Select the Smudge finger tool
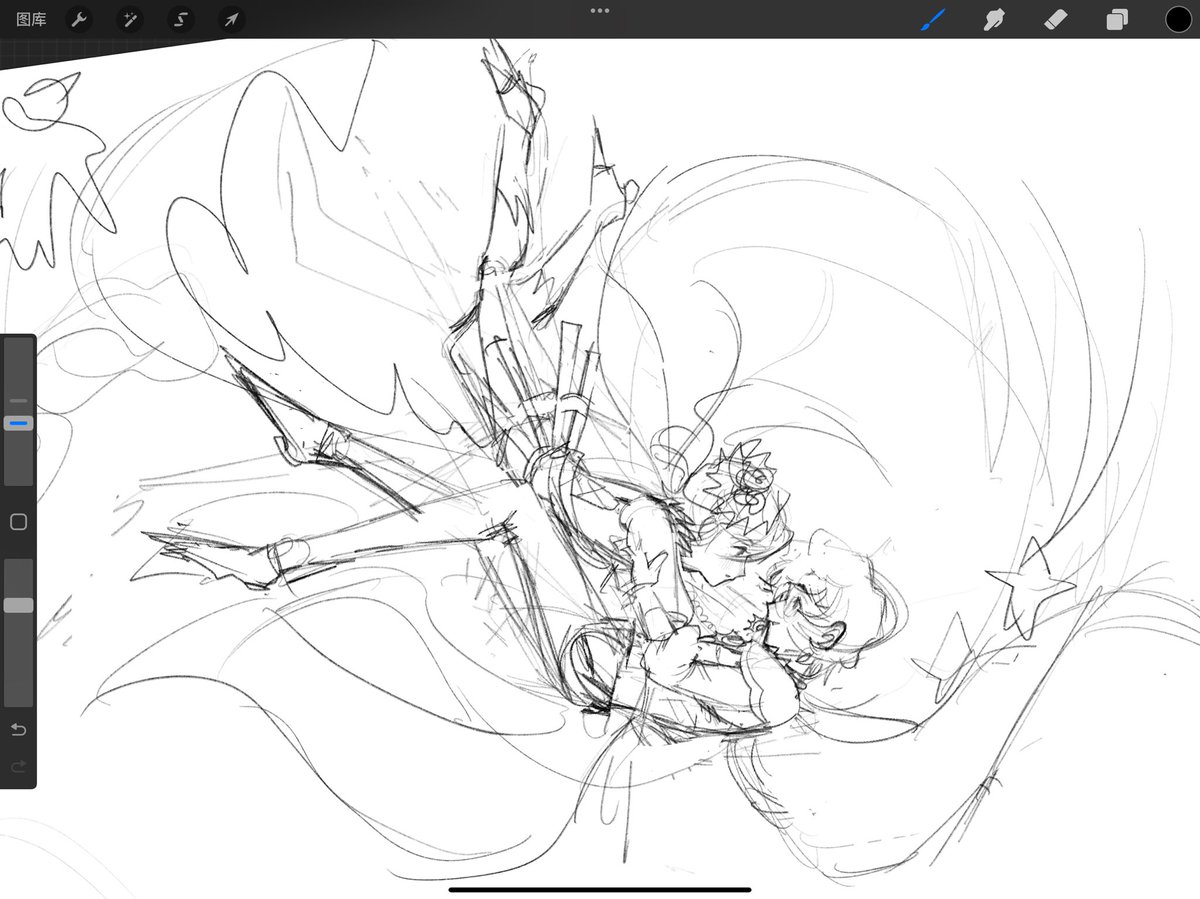This screenshot has height=899, width=1200. pyautogui.click(x=994, y=19)
